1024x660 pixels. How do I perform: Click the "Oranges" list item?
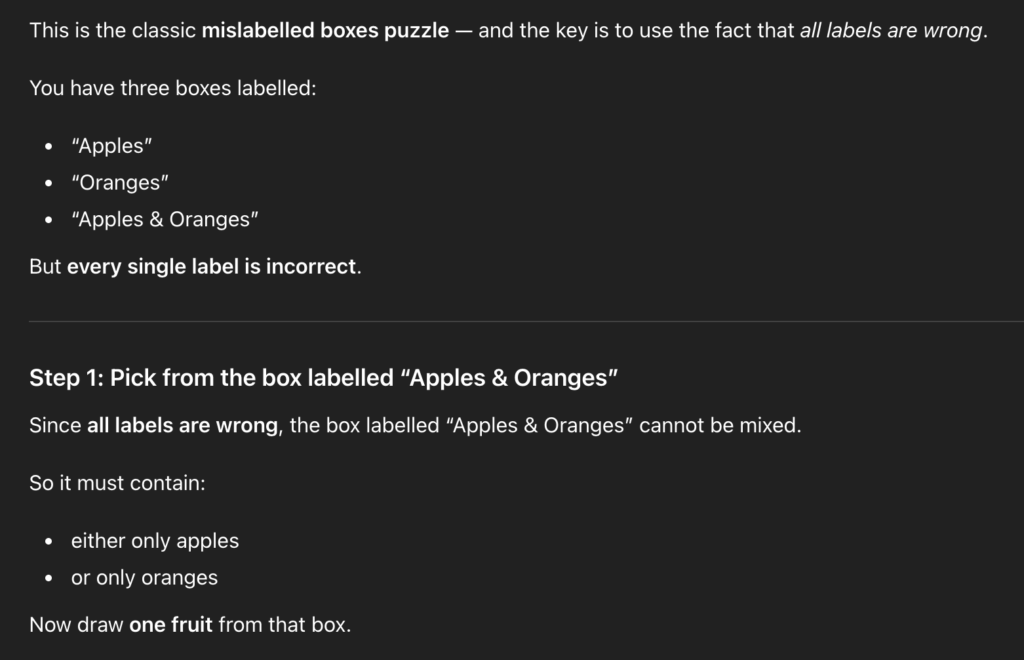pos(120,183)
